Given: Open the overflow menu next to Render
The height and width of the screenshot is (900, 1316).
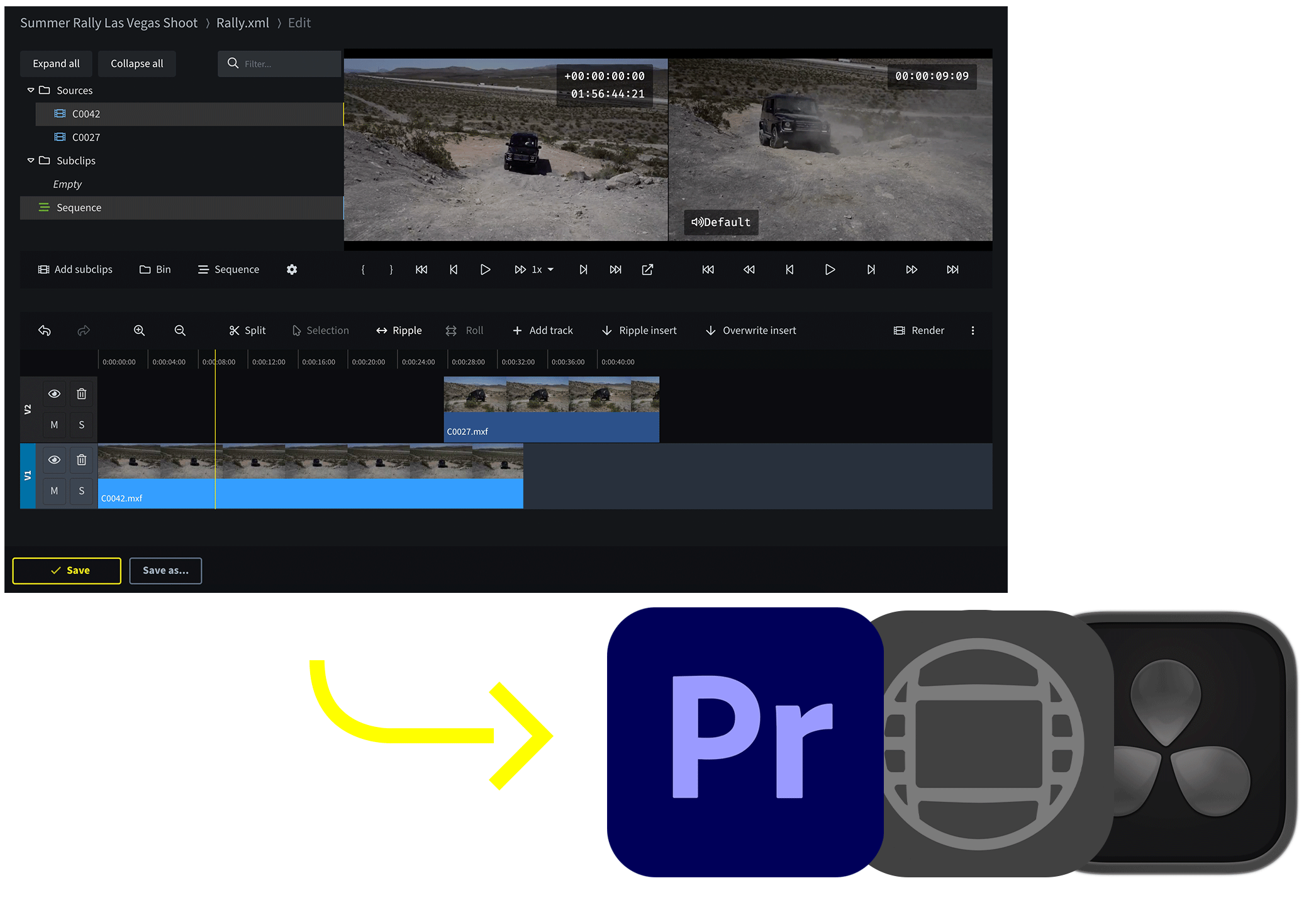Looking at the screenshot, I should coord(973,330).
